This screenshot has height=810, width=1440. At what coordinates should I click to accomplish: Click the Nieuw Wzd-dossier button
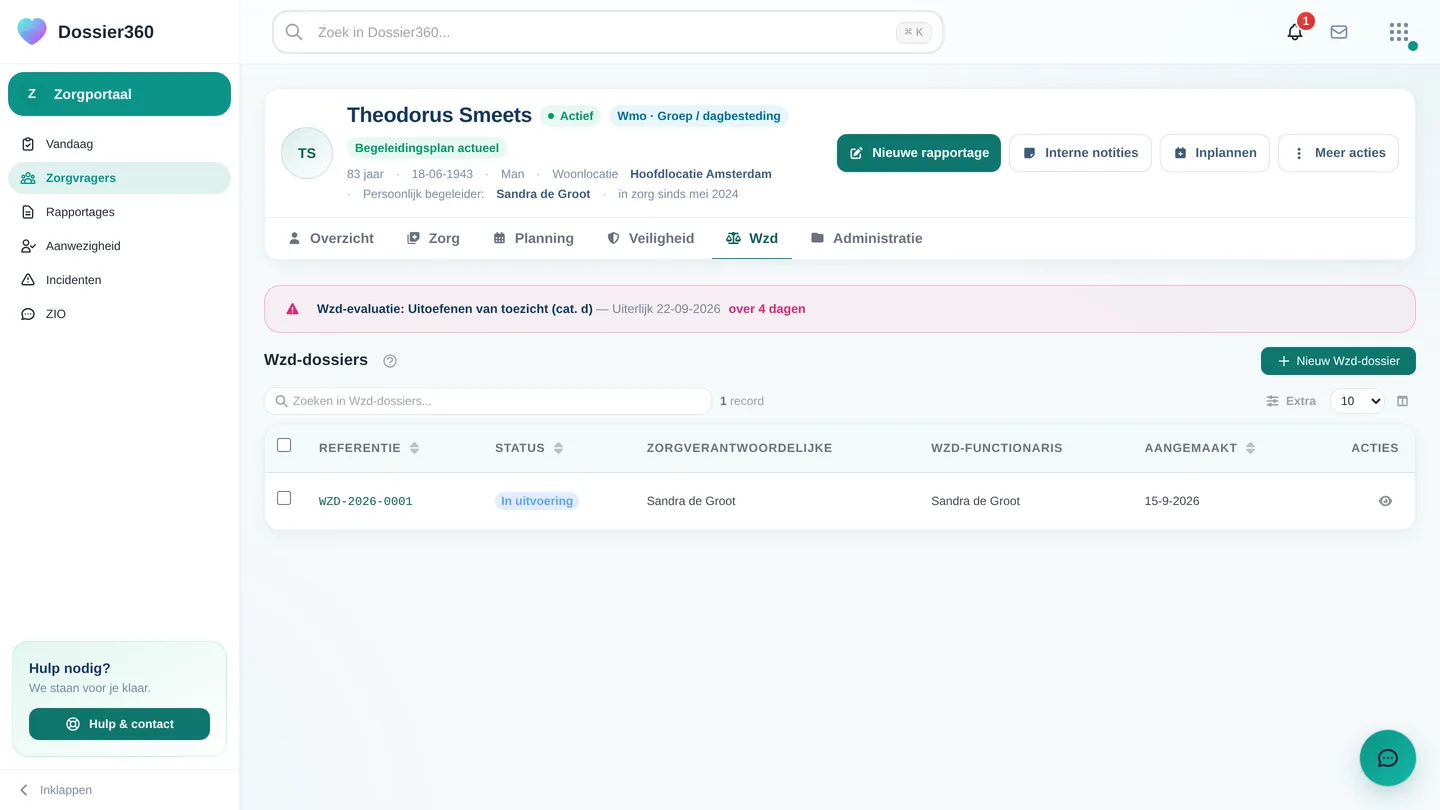(1338, 361)
